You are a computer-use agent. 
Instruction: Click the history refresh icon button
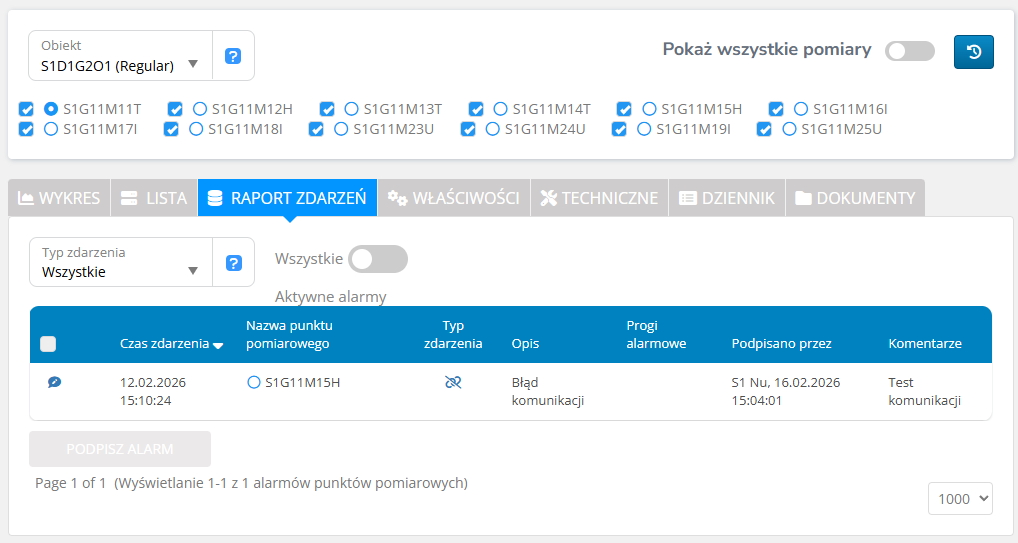click(x=973, y=52)
